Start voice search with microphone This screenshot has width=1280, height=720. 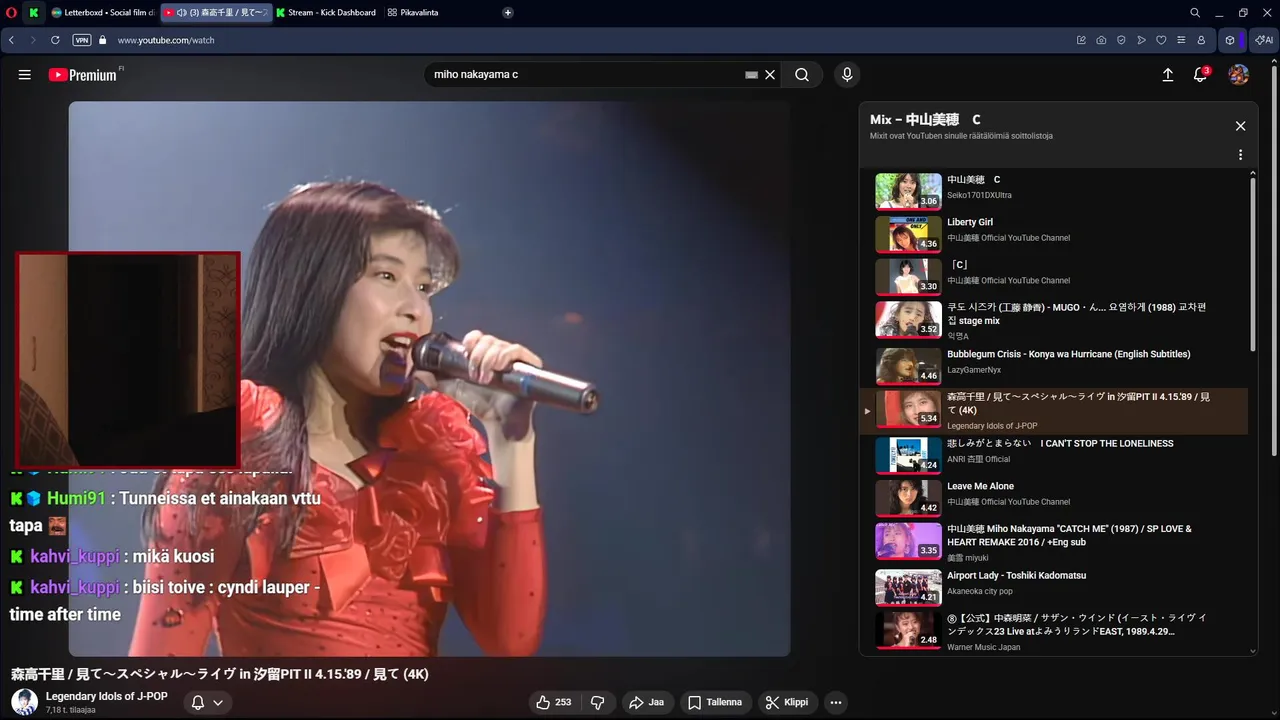point(847,75)
